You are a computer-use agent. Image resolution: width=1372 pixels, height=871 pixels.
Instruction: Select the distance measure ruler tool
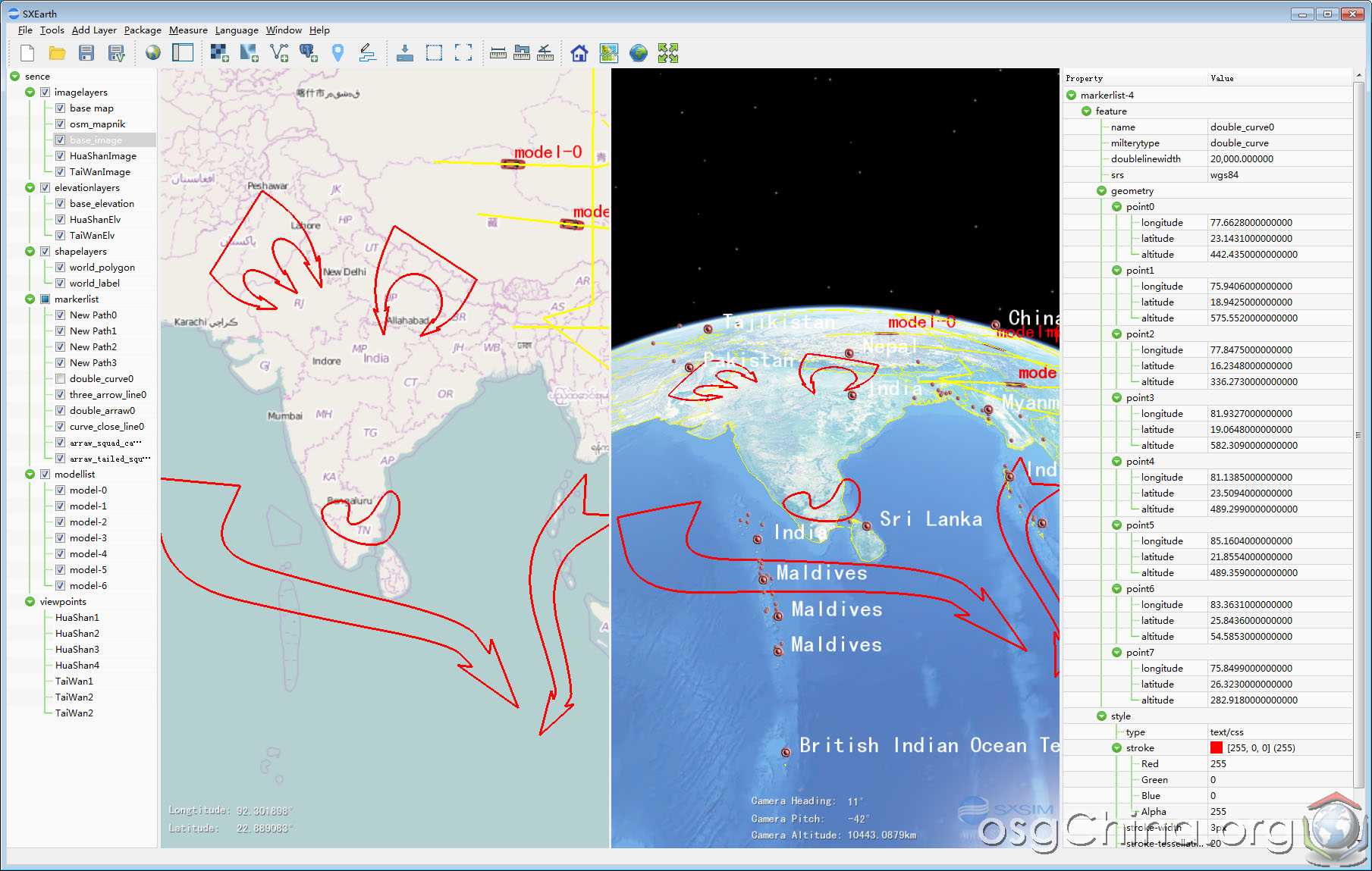[x=498, y=52]
